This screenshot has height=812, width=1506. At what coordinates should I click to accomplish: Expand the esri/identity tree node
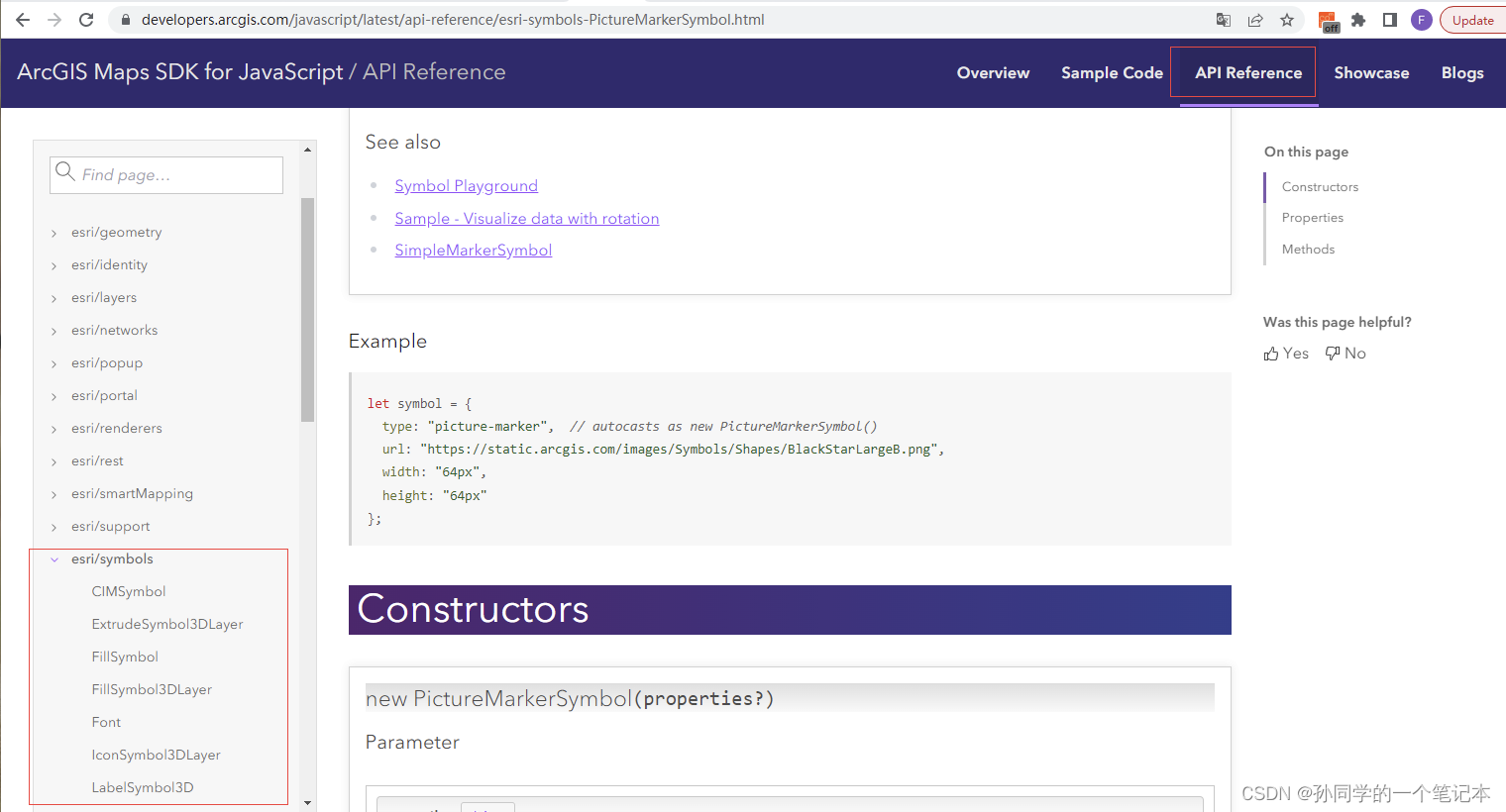(x=54, y=266)
